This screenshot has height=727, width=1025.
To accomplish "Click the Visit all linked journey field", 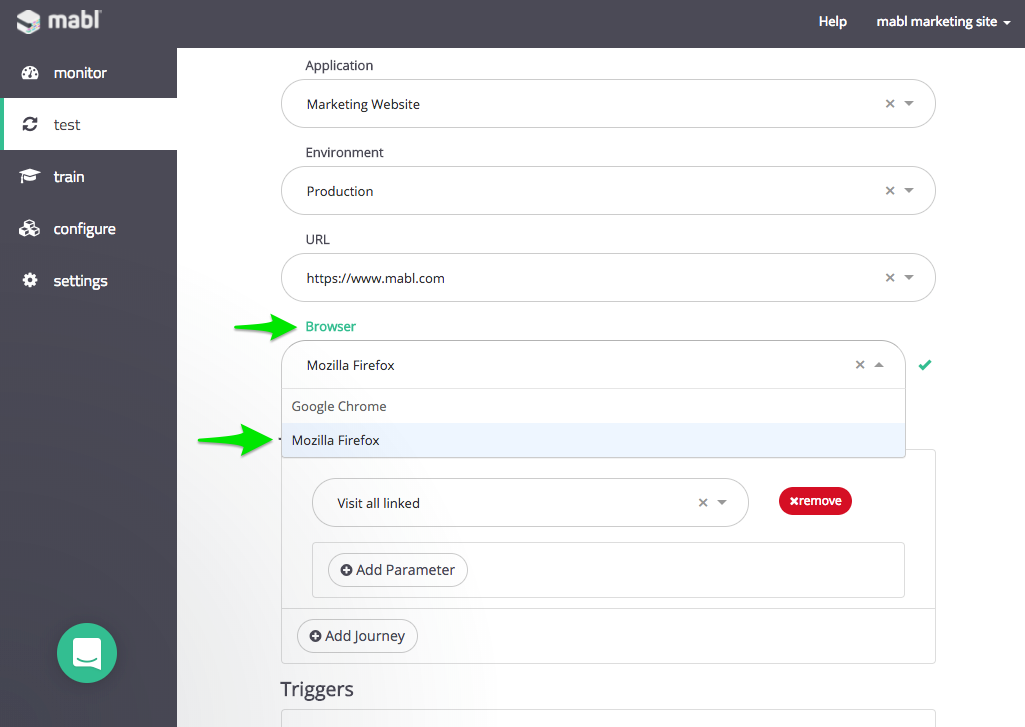I will (x=530, y=502).
